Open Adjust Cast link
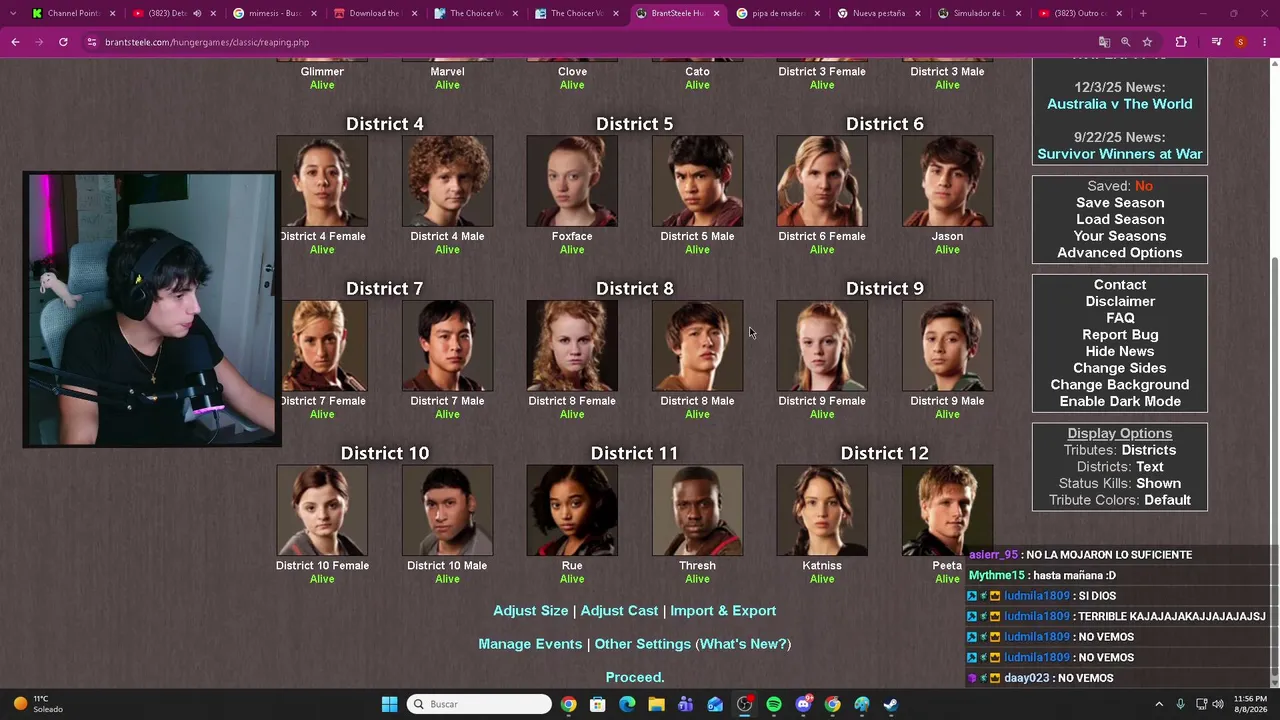This screenshot has width=1280, height=720. coord(619,610)
